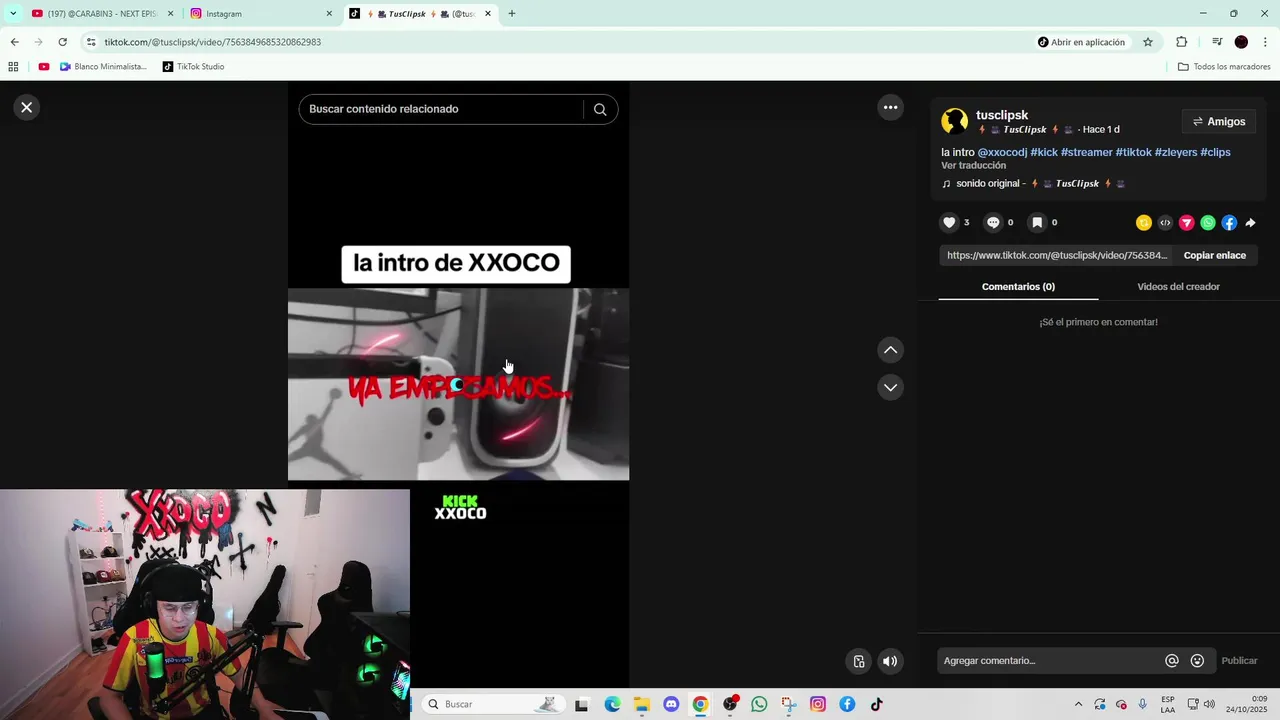Open the #kick hashtag
This screenshot has width=1280, height=720.
pos(1044,152)
